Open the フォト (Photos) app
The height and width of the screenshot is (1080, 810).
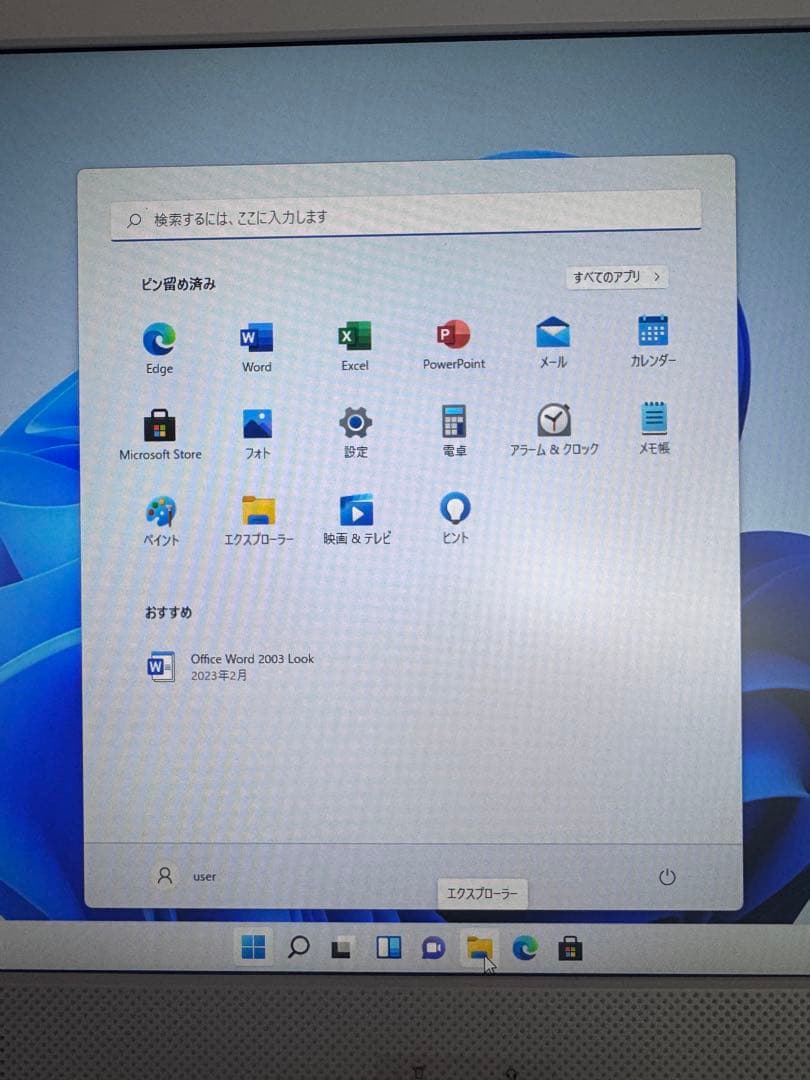click(256, 425)
